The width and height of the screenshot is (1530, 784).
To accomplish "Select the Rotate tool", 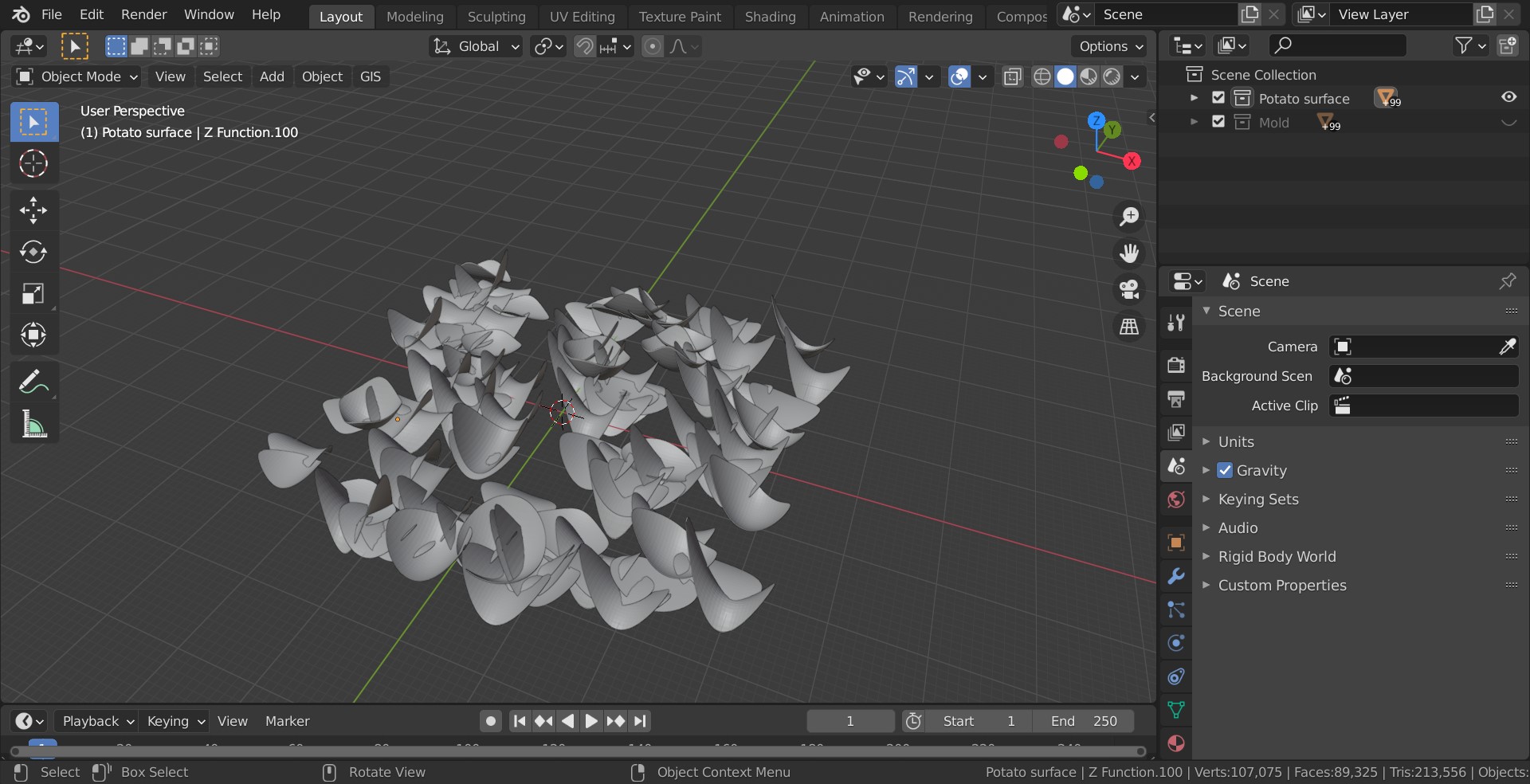I will (33, 252).
